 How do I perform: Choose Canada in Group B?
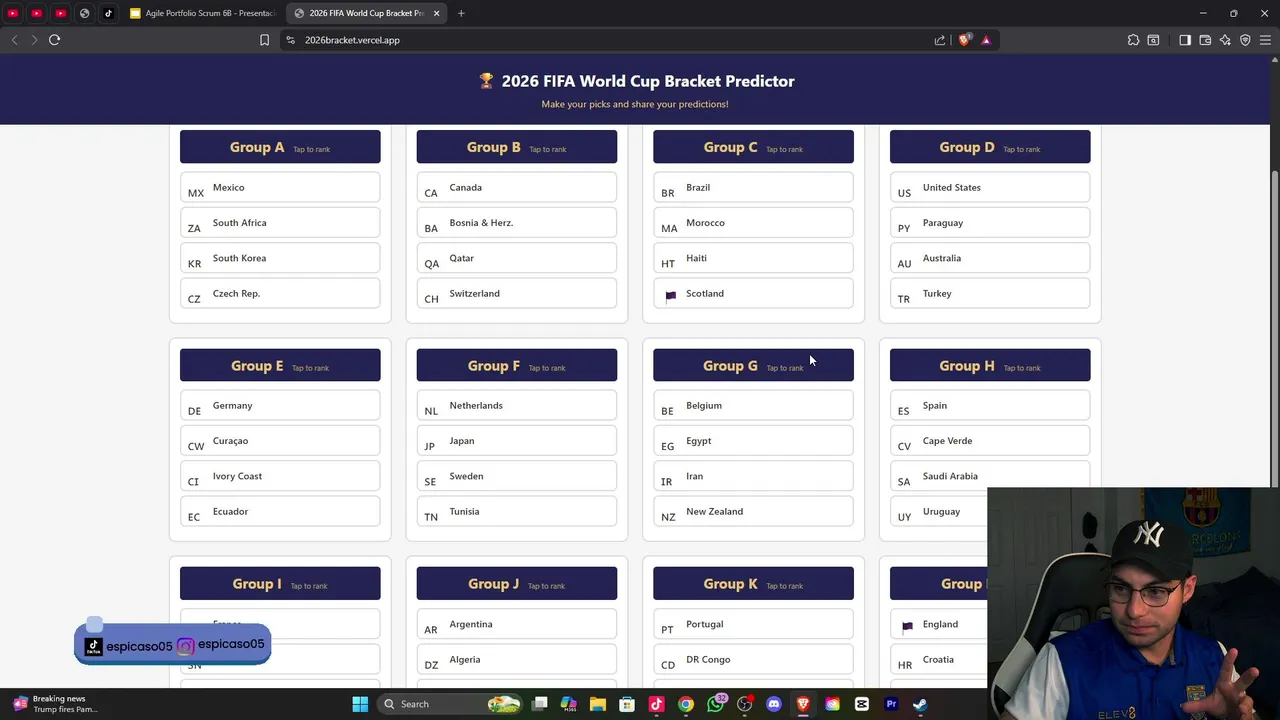(517, 187)
